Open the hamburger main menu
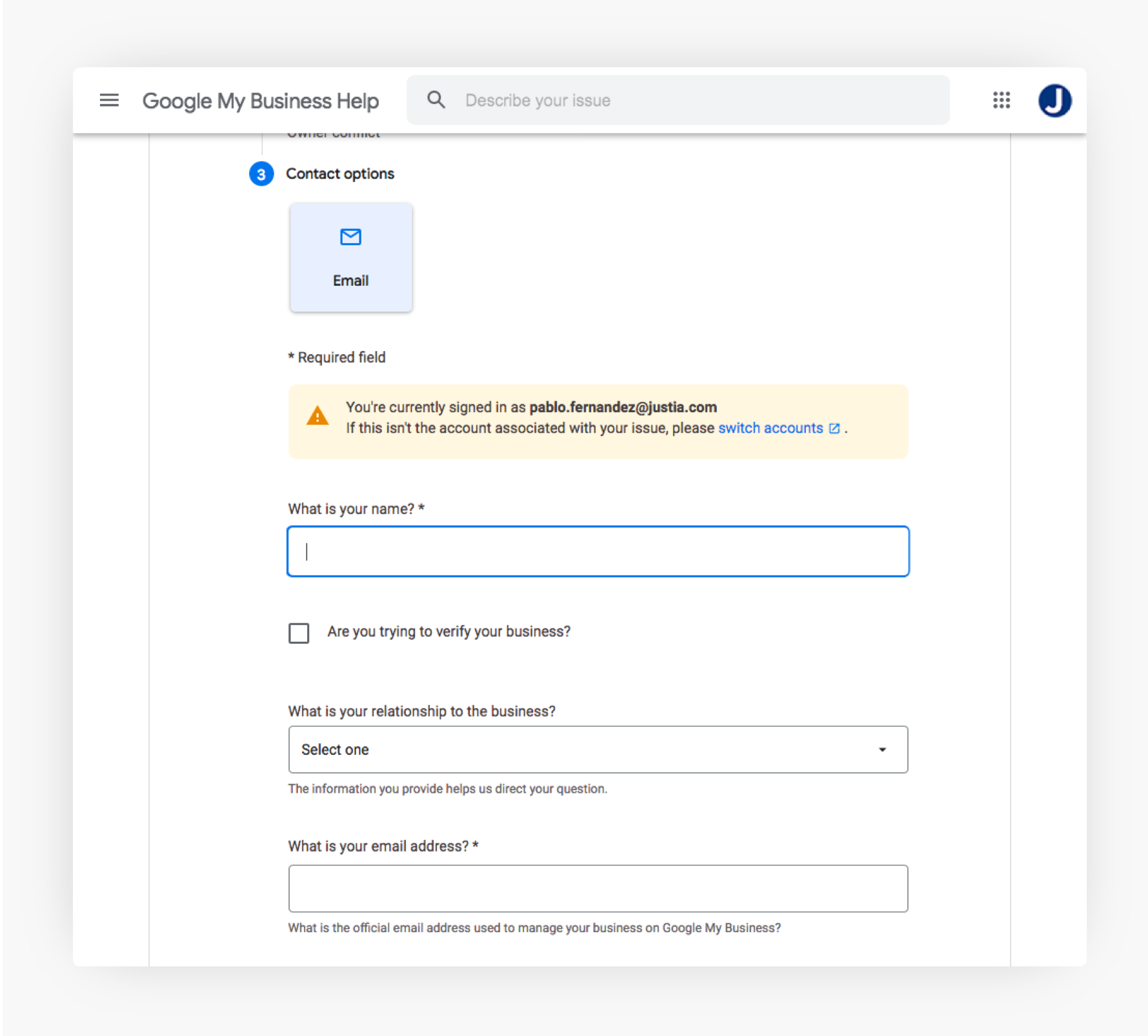Screen dimensions: 1148x1036 [109, 100]
